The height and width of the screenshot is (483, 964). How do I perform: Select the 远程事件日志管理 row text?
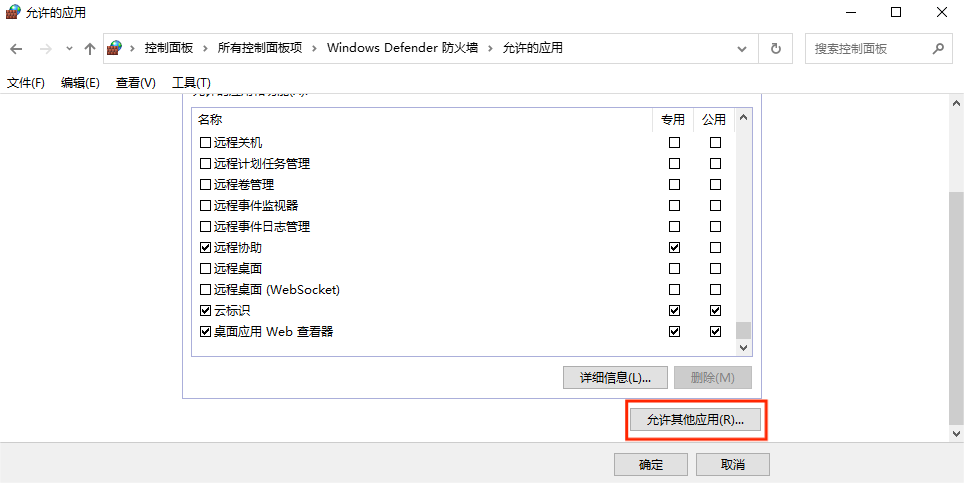tap(262, 227)
